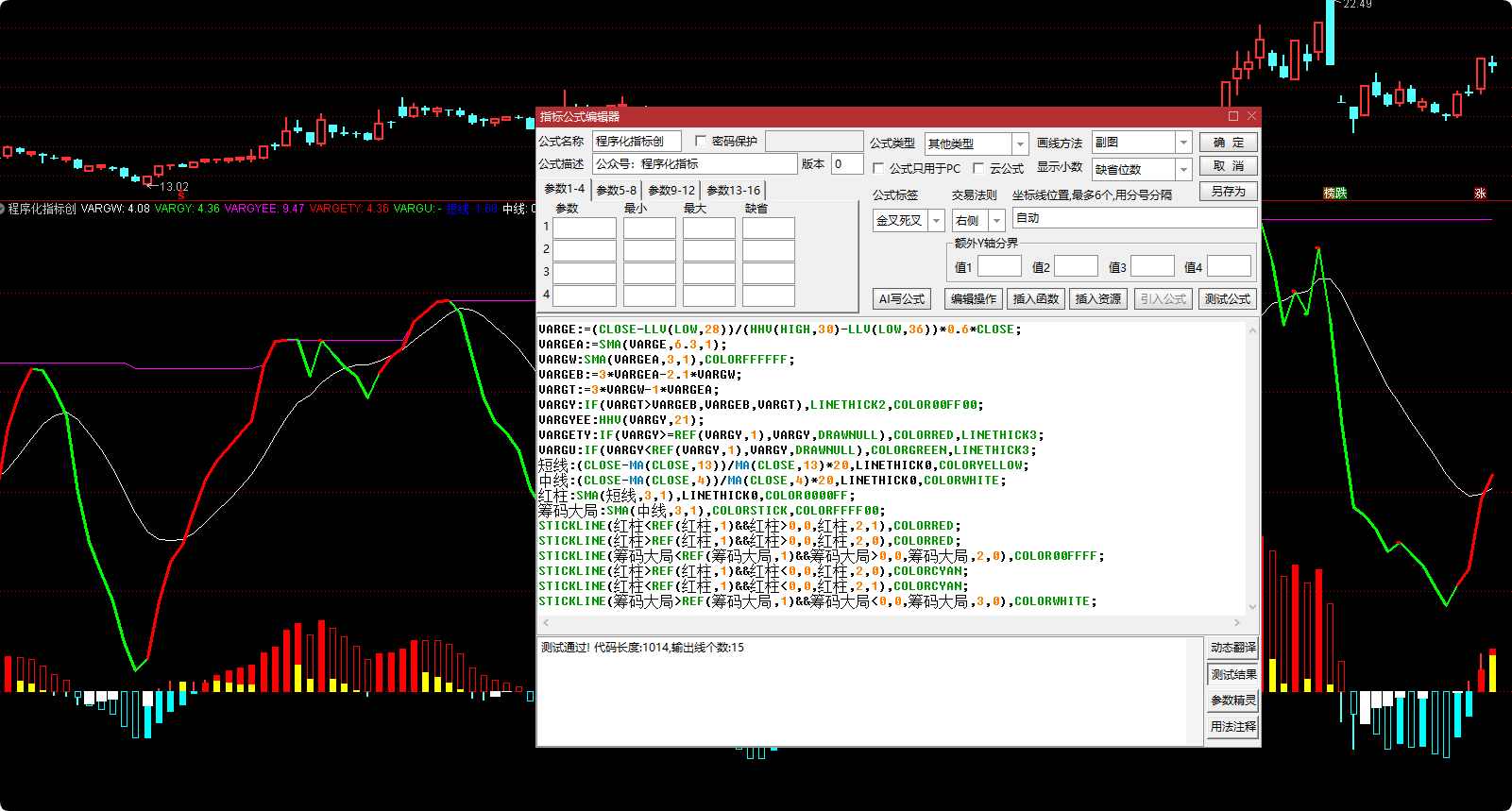
Task: Click the code editor scroll-down arrow
Action: (1252, 607)
